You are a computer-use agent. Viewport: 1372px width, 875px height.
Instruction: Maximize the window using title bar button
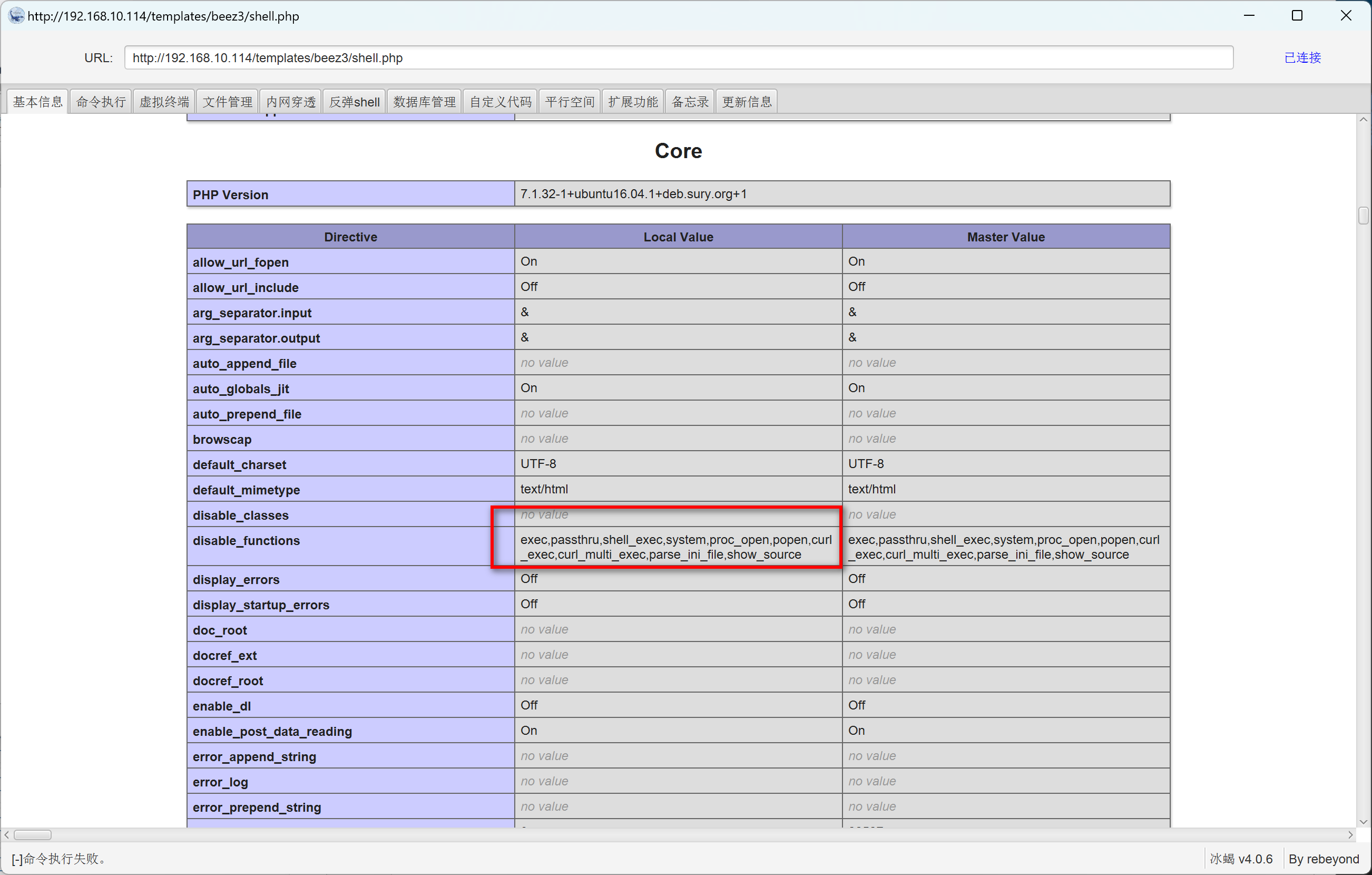click(1297, 15)
